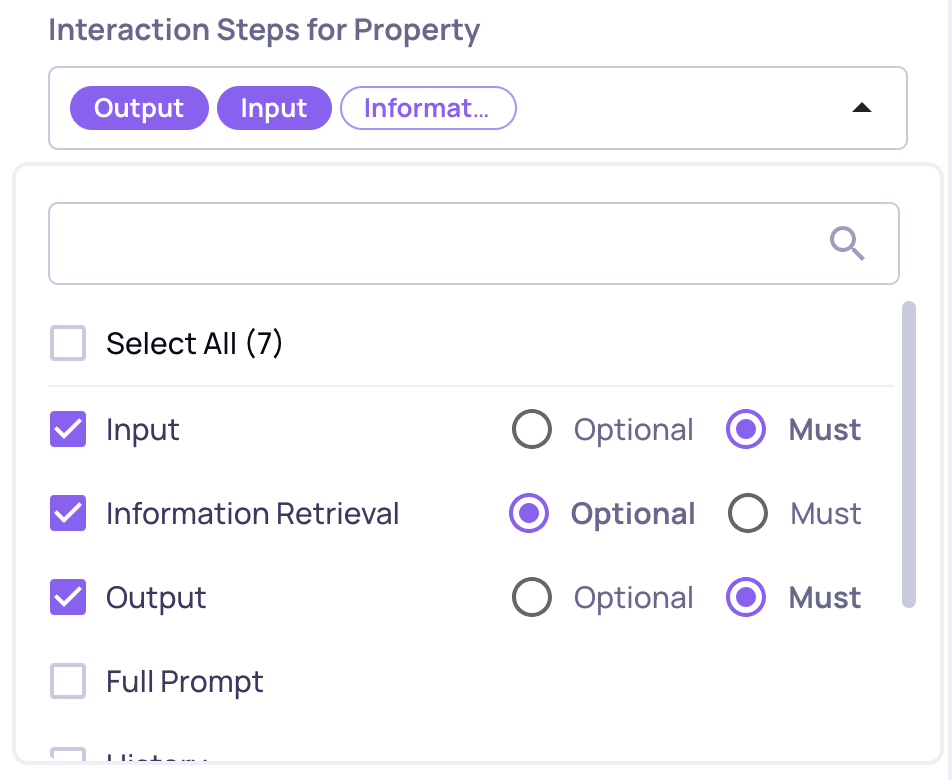Collapse the Interaction Steps dropdown arrow
The height and width of the screenshot is (780, 952).
coord(861,108)
